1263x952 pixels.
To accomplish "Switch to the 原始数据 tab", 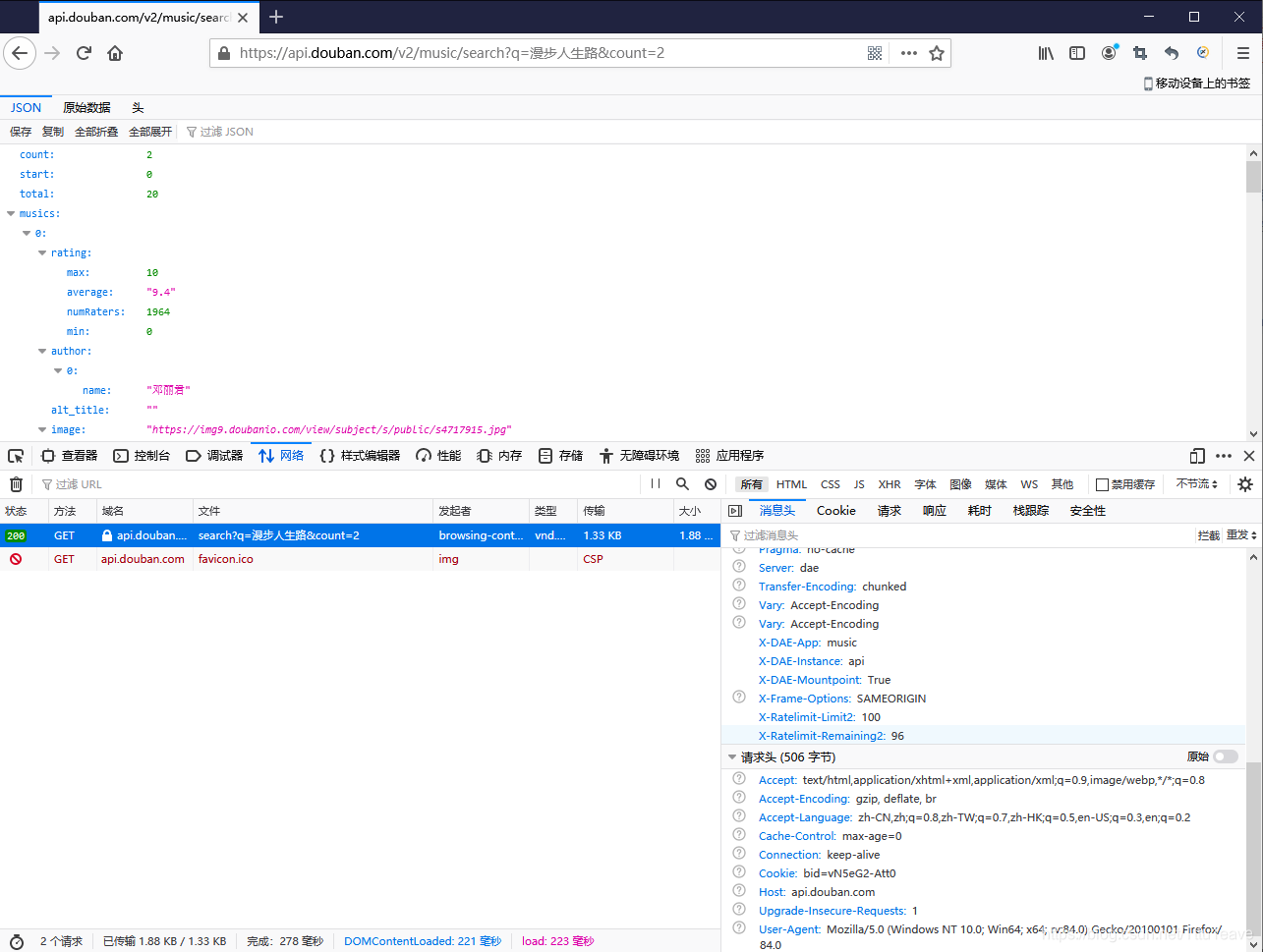I will tap(86, 108).
